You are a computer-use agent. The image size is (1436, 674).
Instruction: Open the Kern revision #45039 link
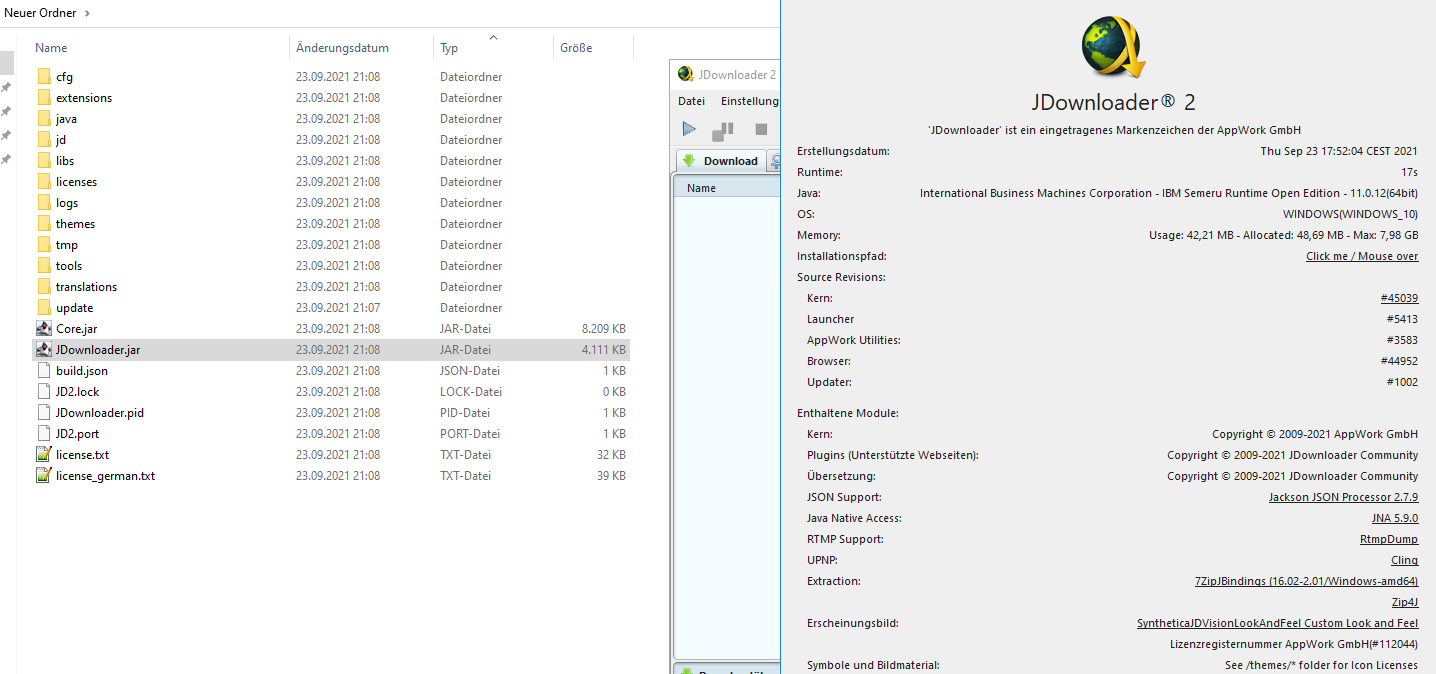click(1398, 299)
